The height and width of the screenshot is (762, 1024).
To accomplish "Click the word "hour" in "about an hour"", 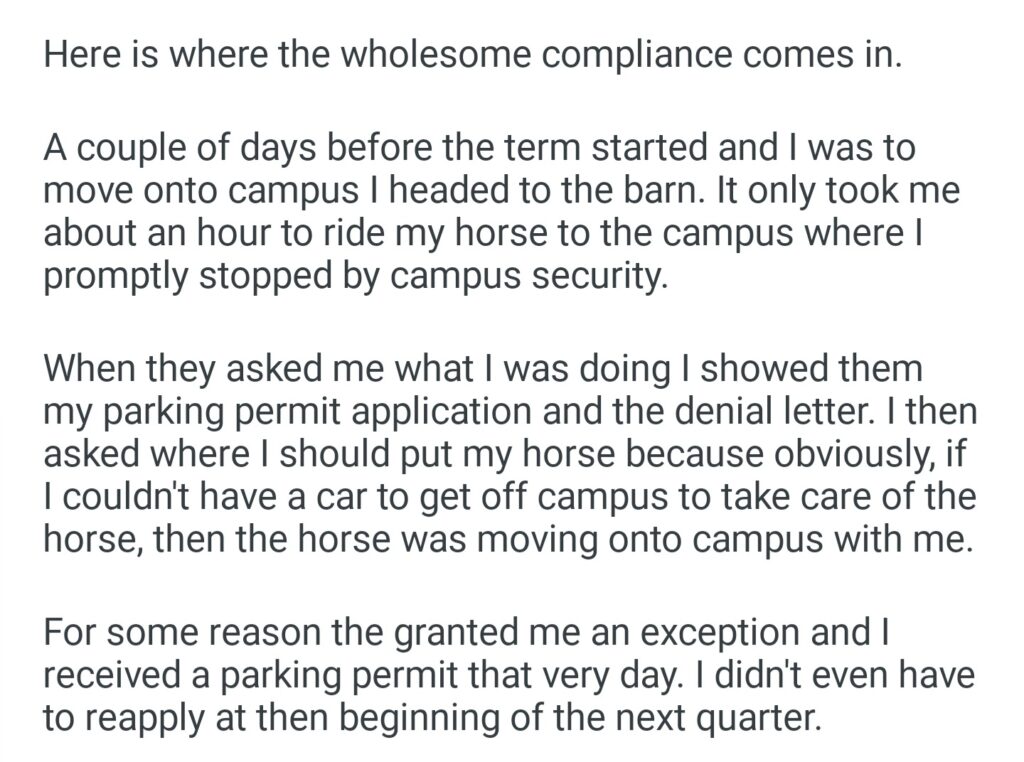I will point(235,236).
